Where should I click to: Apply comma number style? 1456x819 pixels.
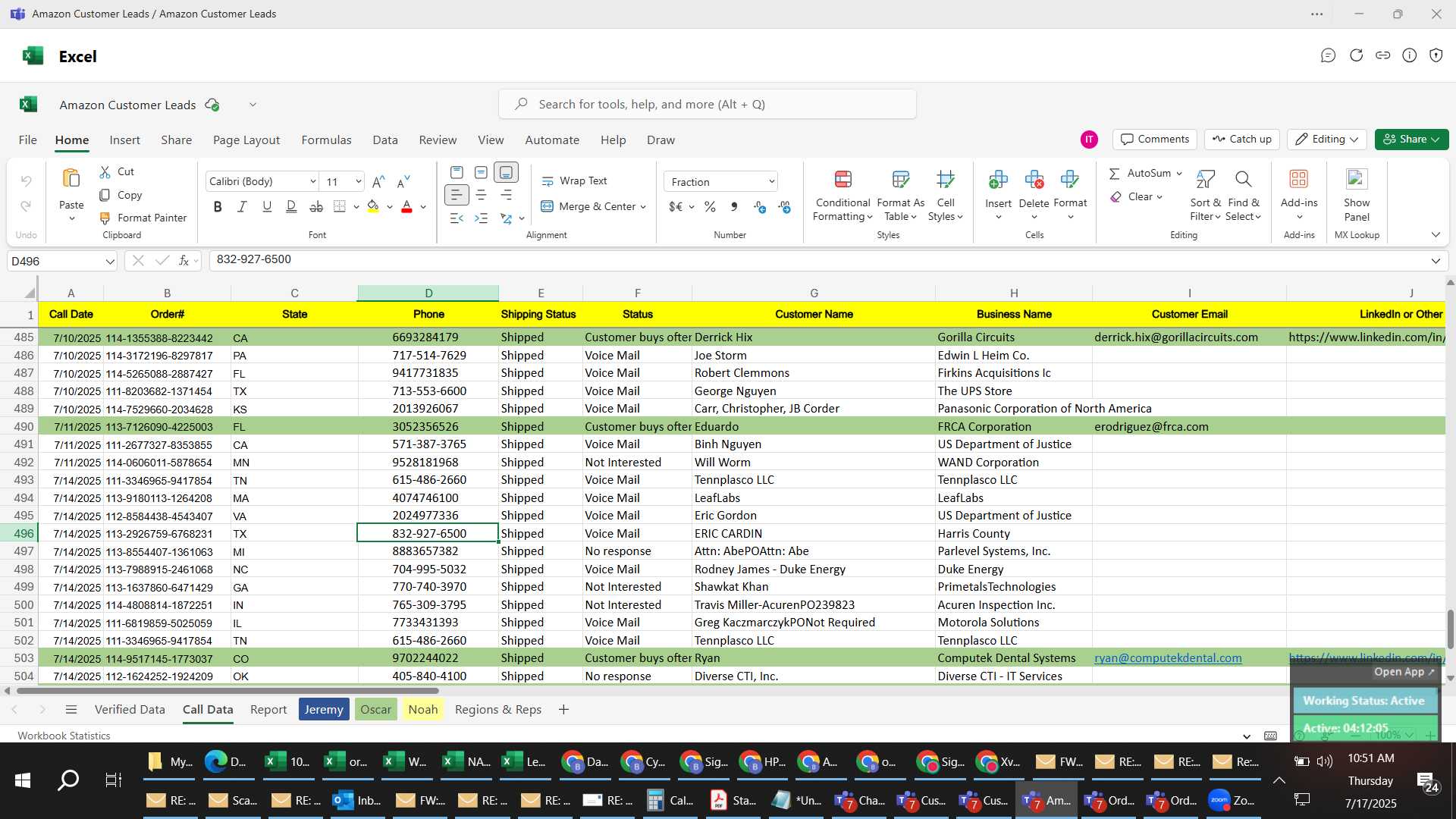tap(734, 207)
